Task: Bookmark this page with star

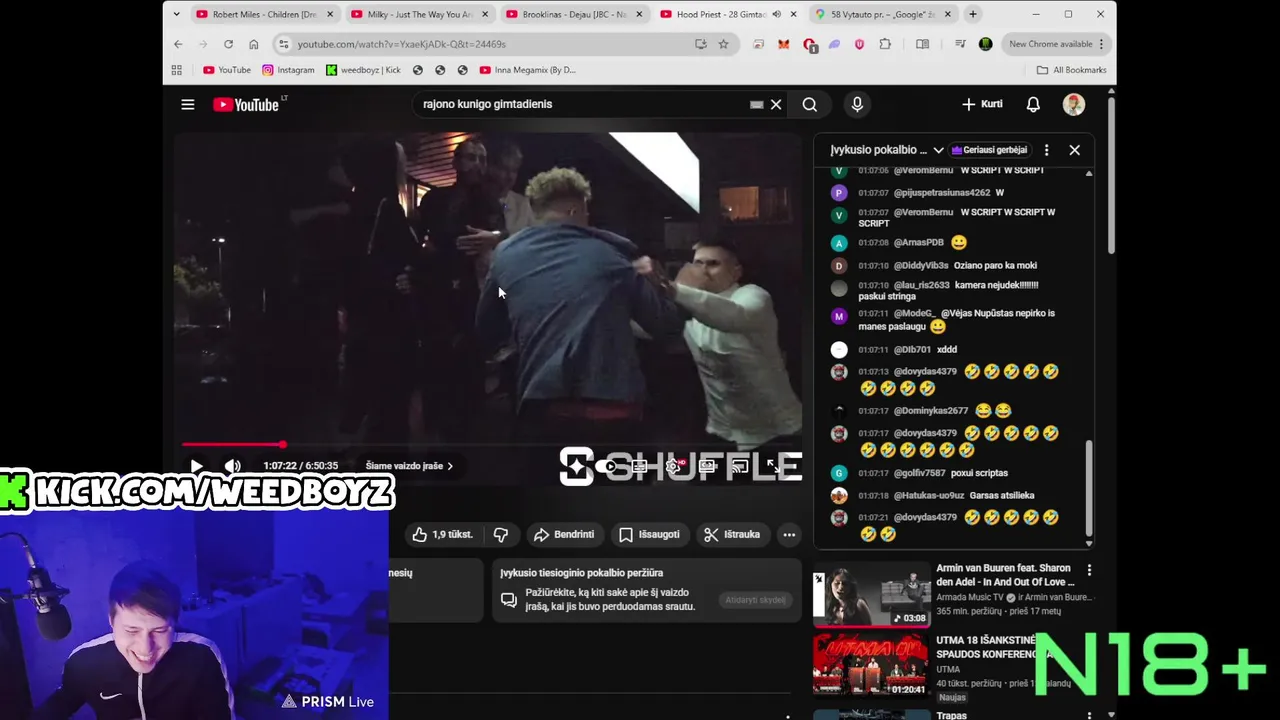Action: pyautogui.click(x=723, y=44)
